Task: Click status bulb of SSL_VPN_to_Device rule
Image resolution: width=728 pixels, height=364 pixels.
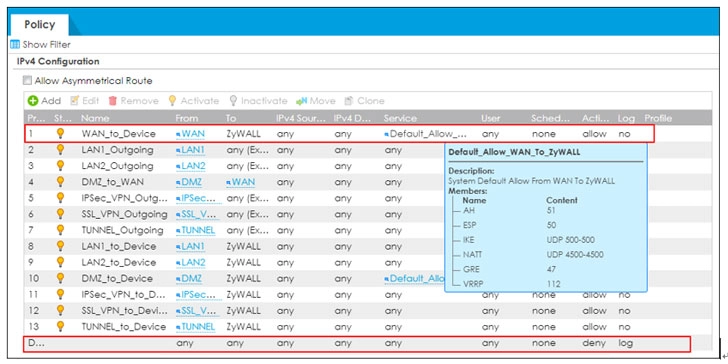Action: (60, 311)
